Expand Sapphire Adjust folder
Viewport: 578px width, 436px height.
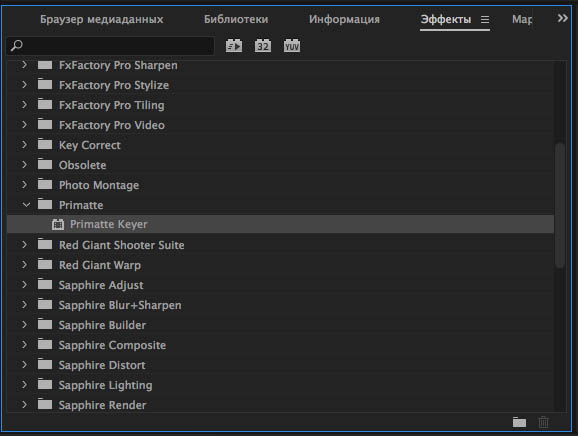tap(24, 284)
